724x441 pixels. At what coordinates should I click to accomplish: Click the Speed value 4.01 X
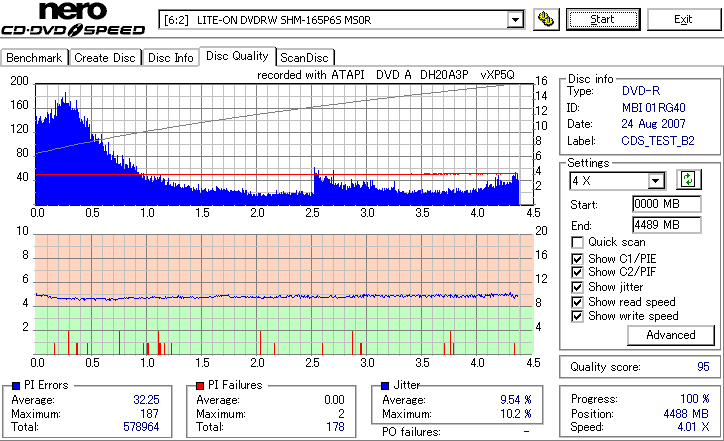pos(693,427)
